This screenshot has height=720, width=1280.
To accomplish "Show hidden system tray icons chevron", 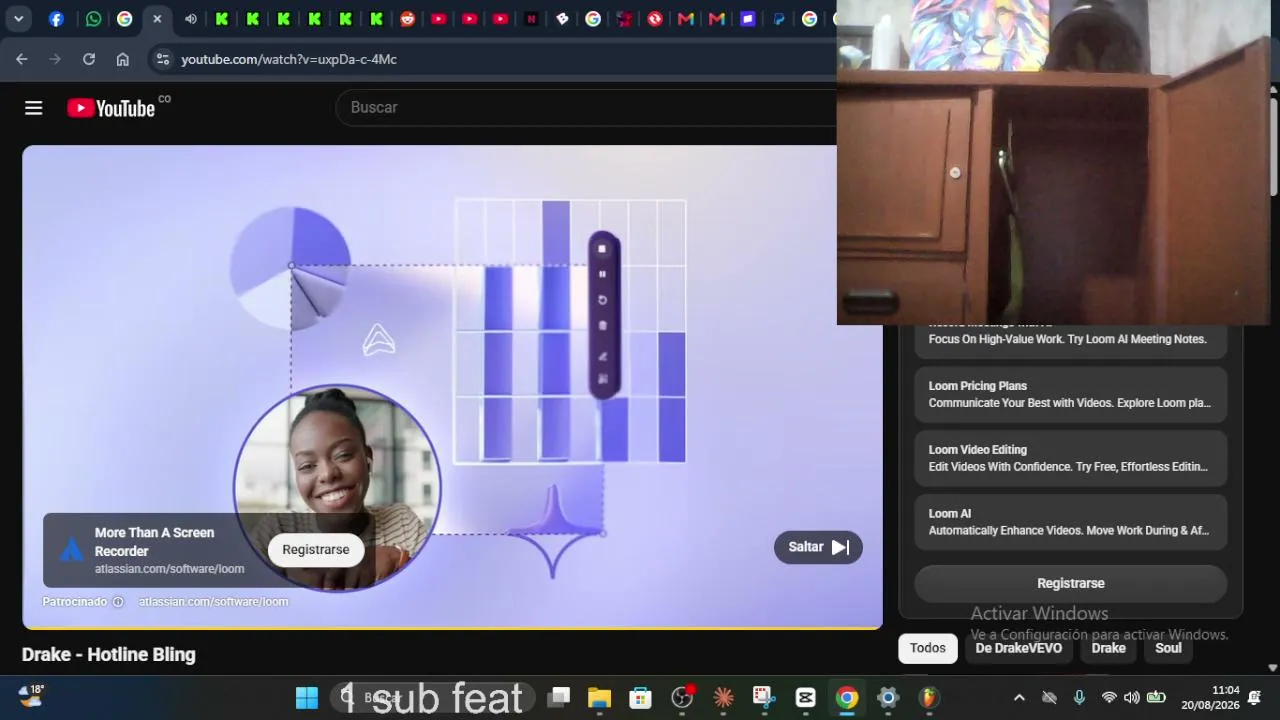I will (x=1019, y=698).
